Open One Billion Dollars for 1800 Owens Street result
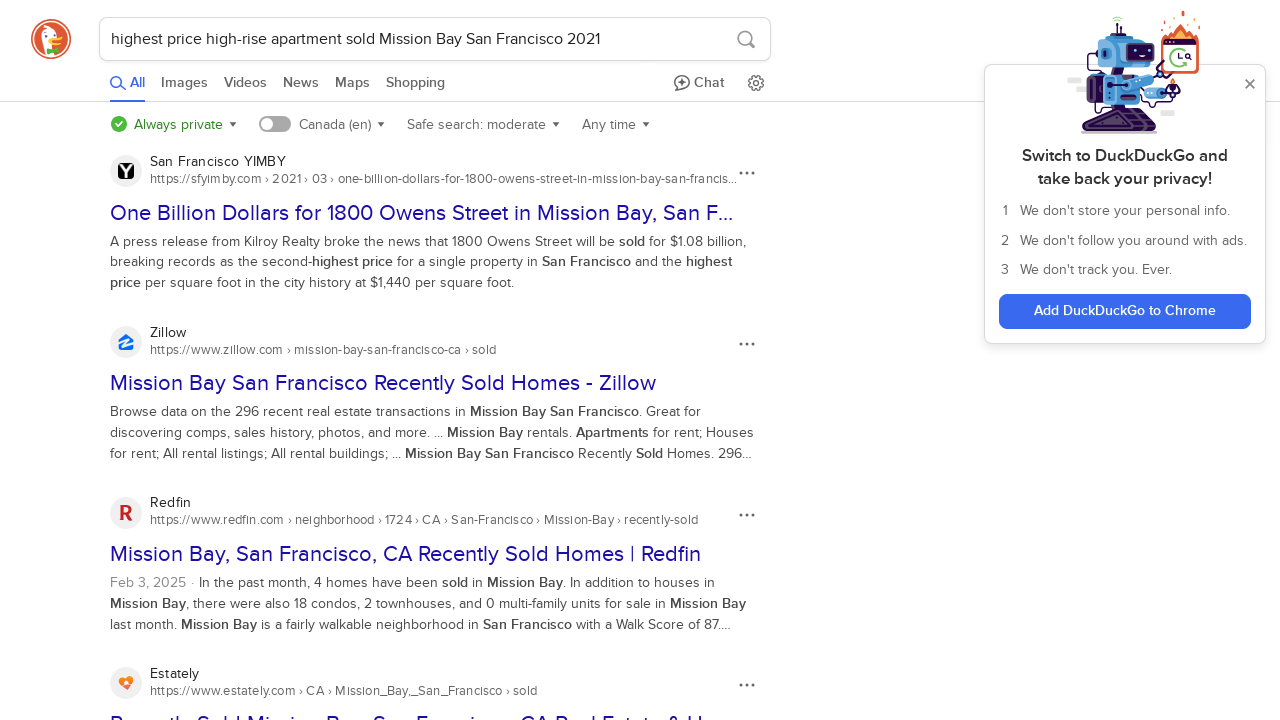The height and width of the screenshot is (720, 1280). point(422,213)
